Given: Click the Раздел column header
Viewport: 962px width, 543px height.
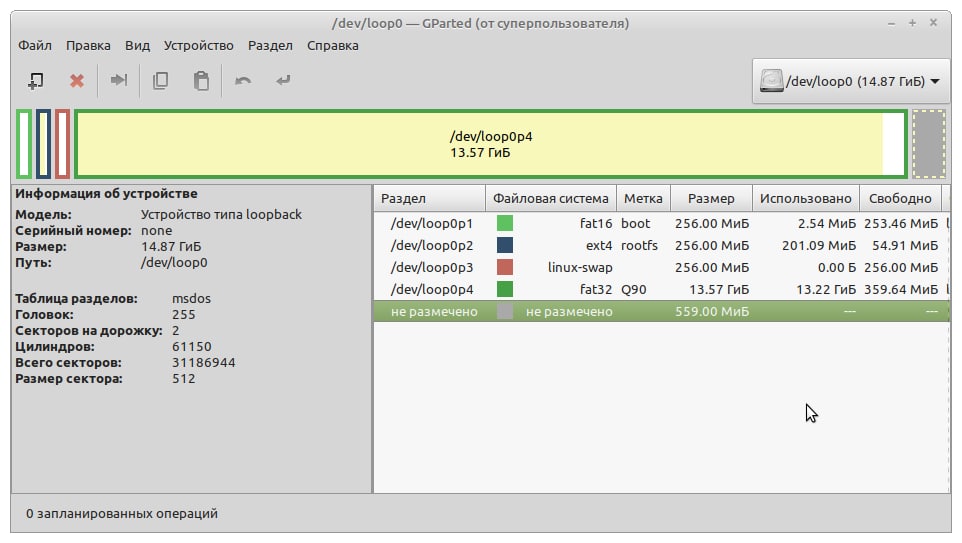Looking at the screenshot, I should click(429, 198).
